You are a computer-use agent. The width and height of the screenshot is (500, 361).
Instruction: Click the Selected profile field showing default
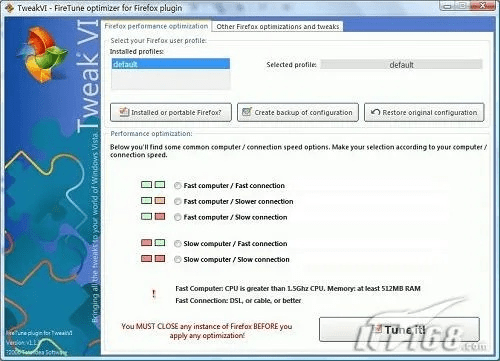coord(401,65)
